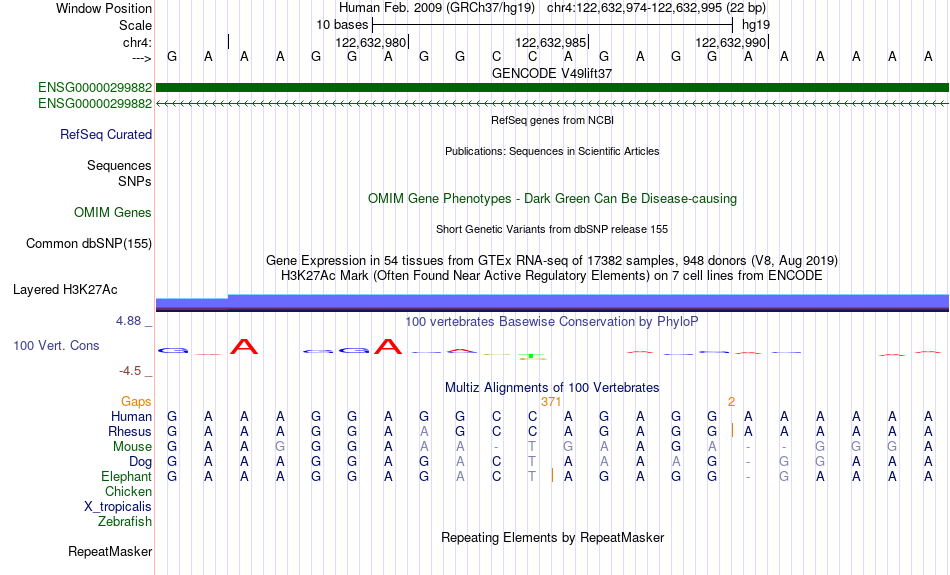Select the lower ENSG00000299882 track label
The height and width of the screenshot is (575, 950).
click(95, 104)
